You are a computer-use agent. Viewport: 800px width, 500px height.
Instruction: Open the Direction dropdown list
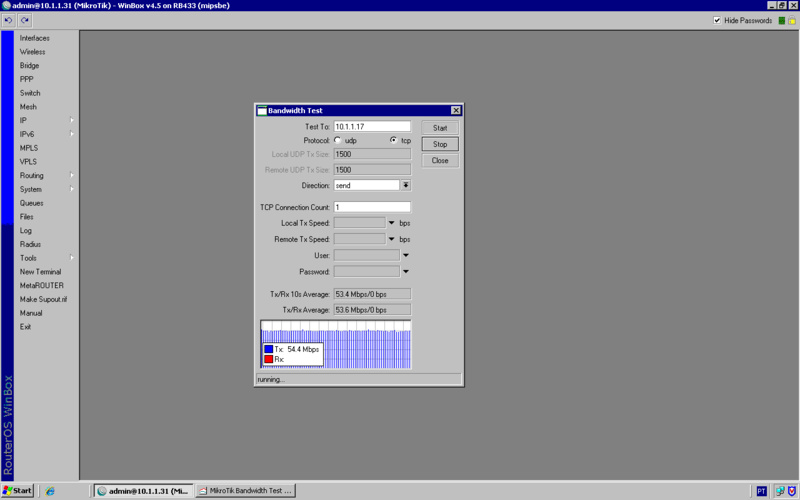(x=406, y=185)
